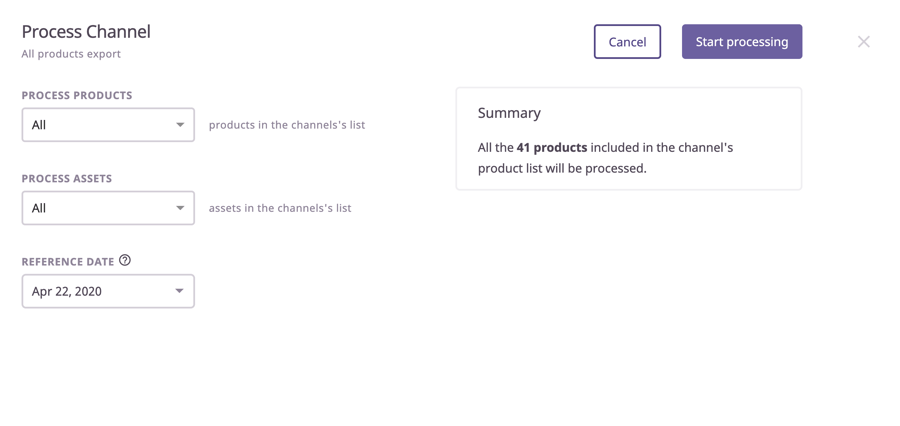
Task: Click the PROCESS ASSETS label
Action: [67, 178]
